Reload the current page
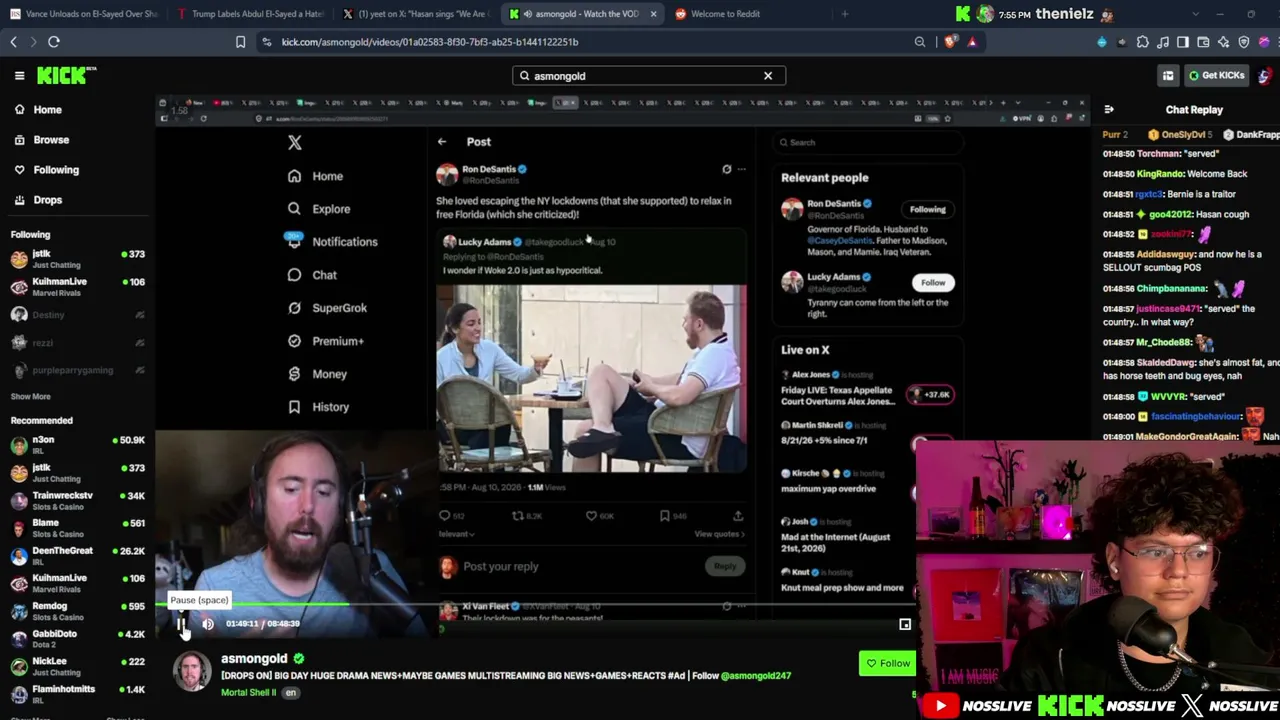The width and height of the screenshot is (1280, 720). (x=54, y=42)
